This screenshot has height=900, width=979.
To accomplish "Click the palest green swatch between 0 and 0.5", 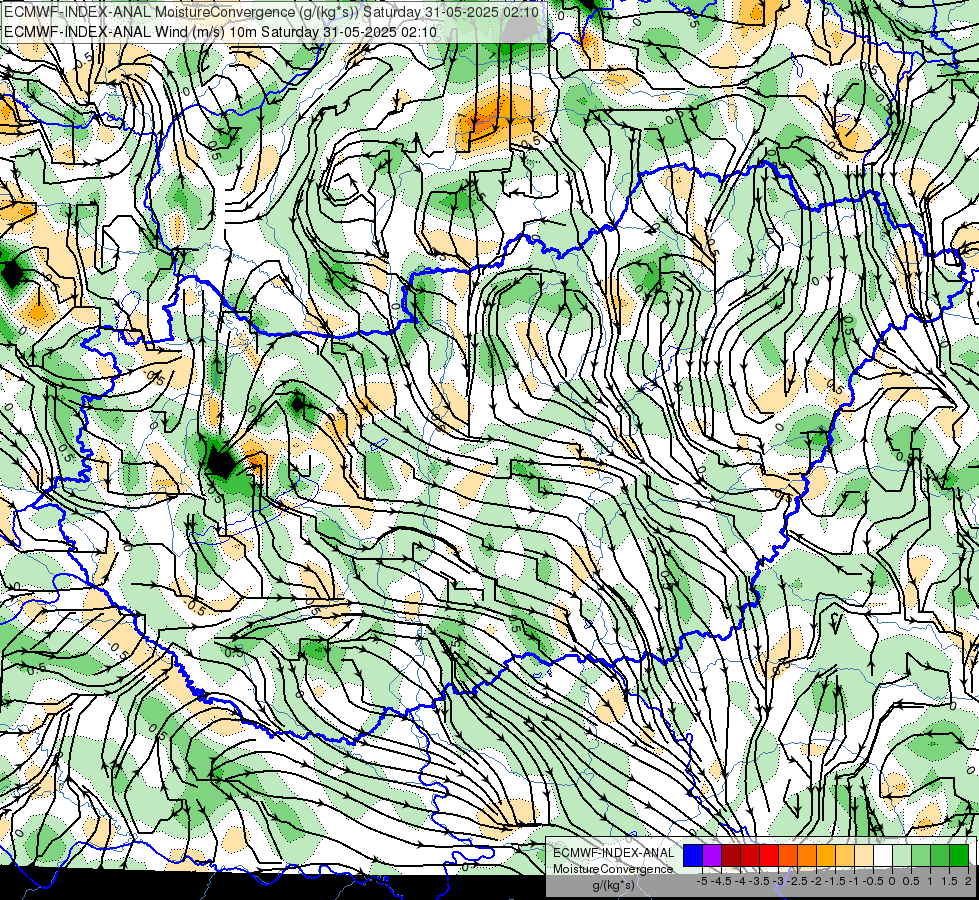I will tap(902, 856).
